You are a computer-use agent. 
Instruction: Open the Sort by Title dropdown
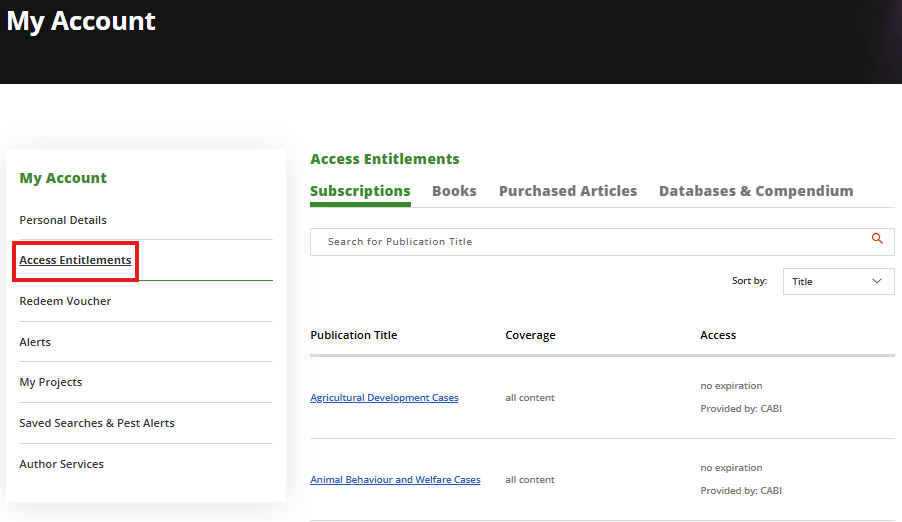click(838, 282)
